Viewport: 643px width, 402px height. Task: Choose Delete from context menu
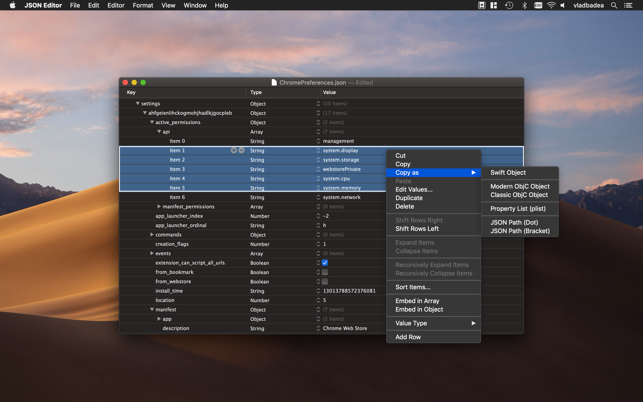(433, 207)
